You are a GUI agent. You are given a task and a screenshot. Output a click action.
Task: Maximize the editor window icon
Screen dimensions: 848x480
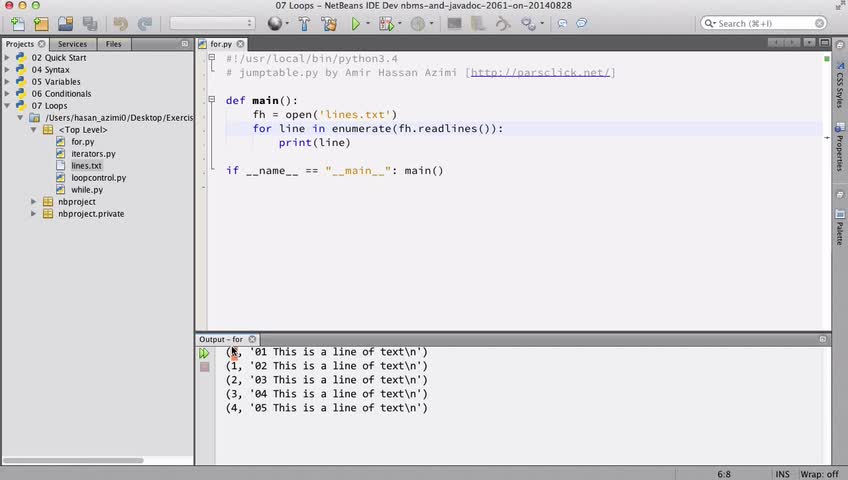[825, 43]
